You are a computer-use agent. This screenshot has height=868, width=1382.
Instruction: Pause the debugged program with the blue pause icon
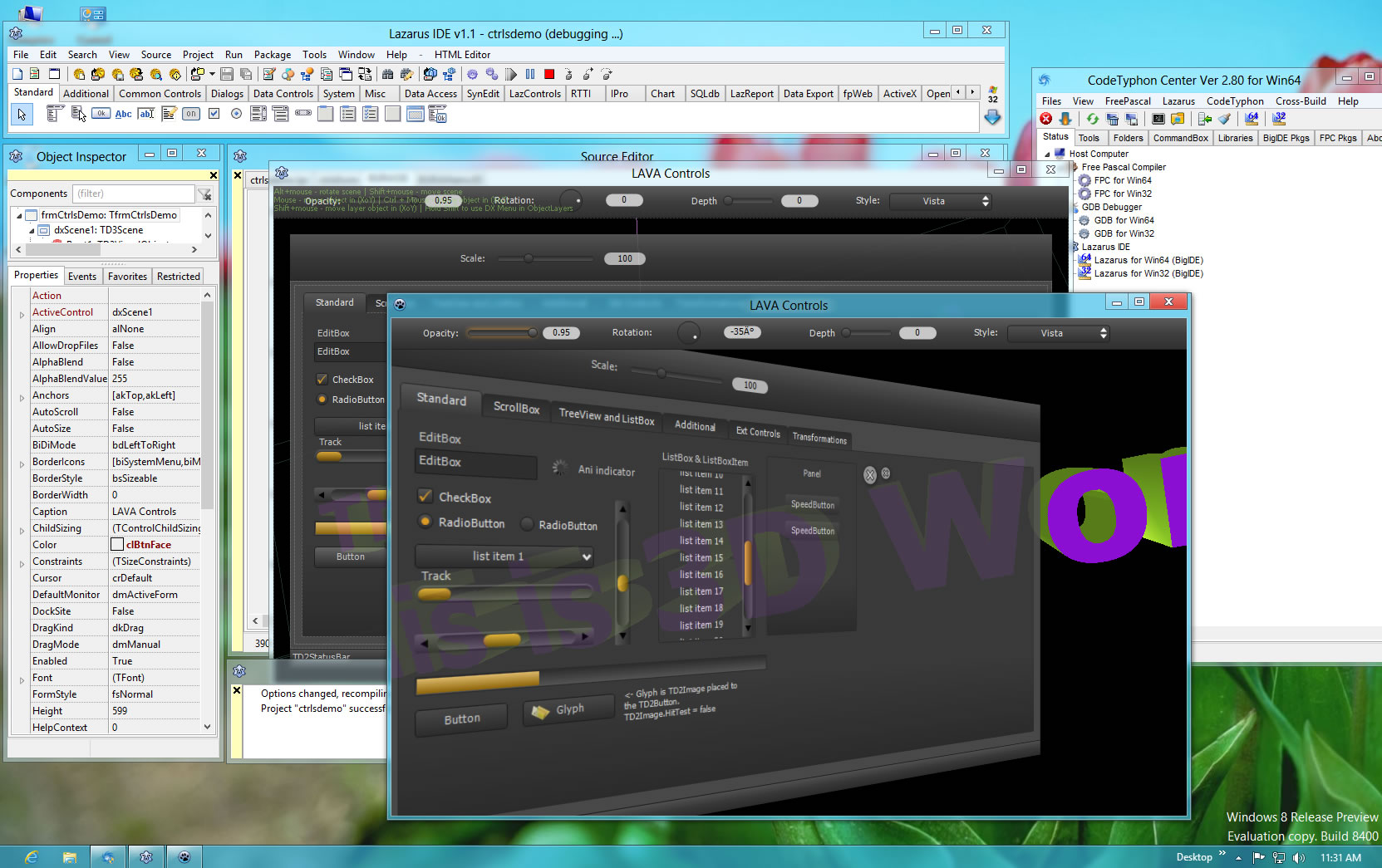click(530, 74)
